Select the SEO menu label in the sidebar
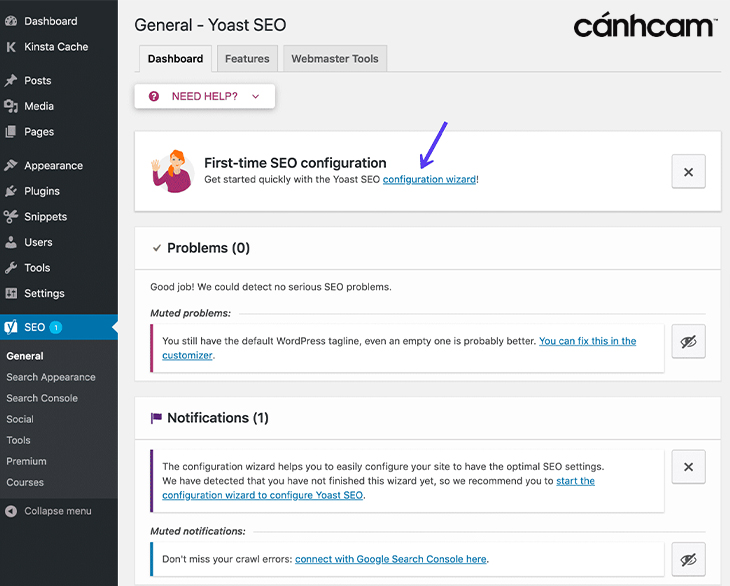The width and height of the screenshot is (730, 586). click(x=34, y=327)
